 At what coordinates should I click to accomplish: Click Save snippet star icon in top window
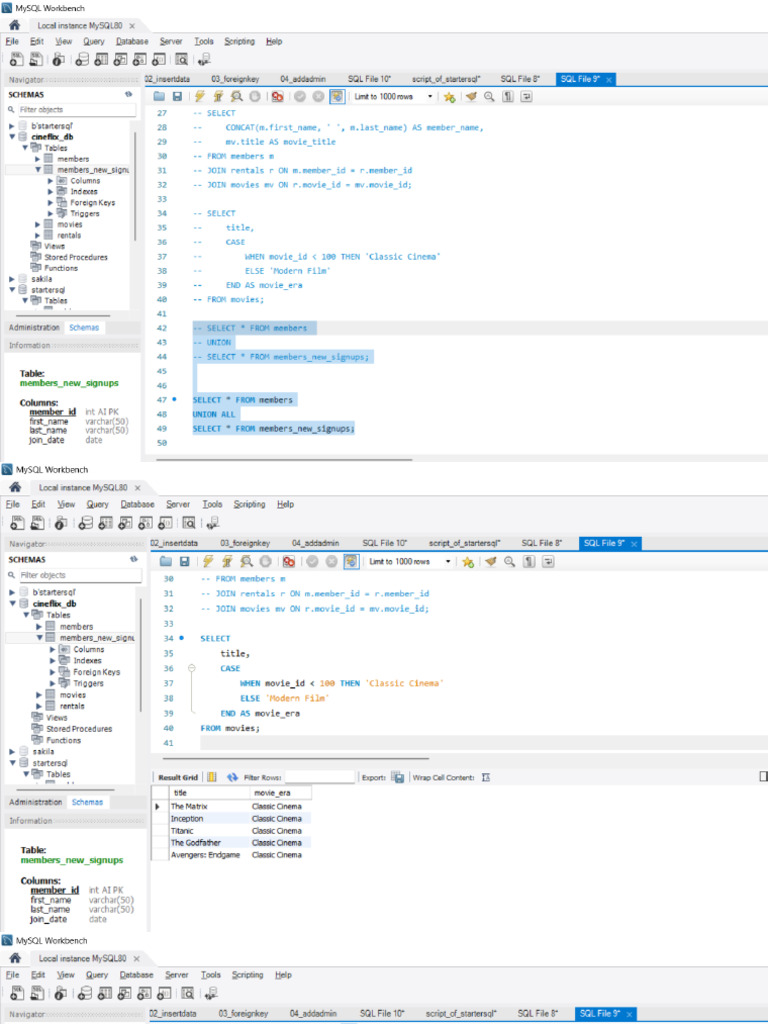coord(449,97)
